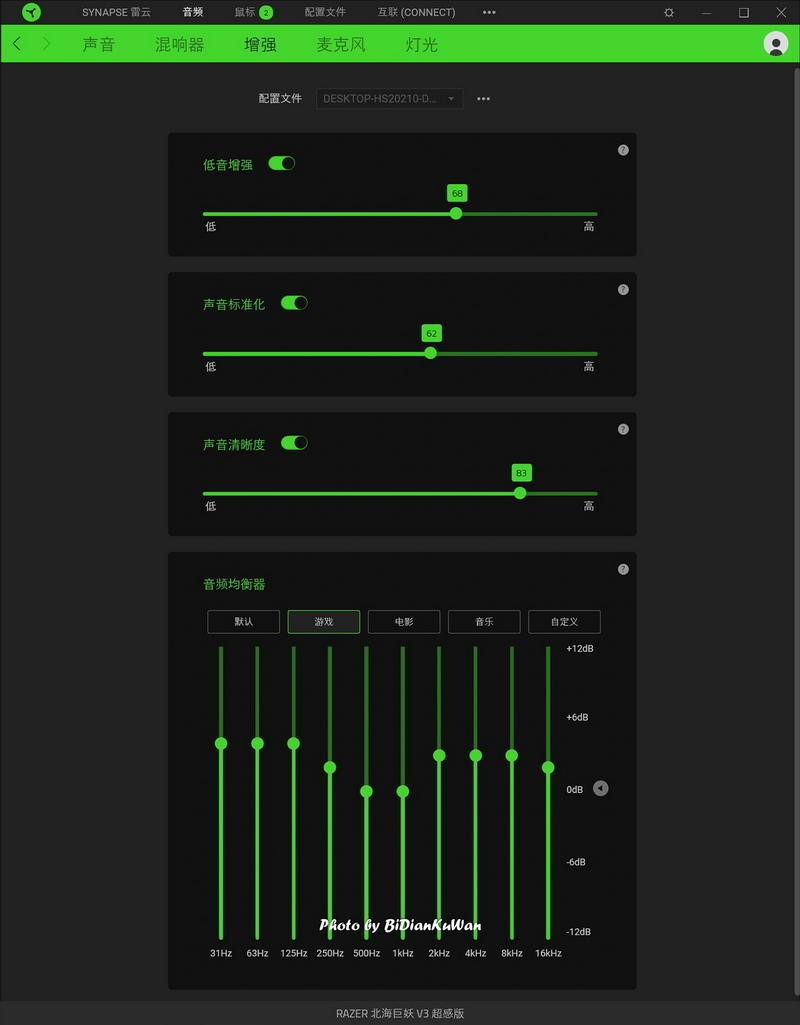Click the 250Hz equalizer slider handle

coord(330,767)
